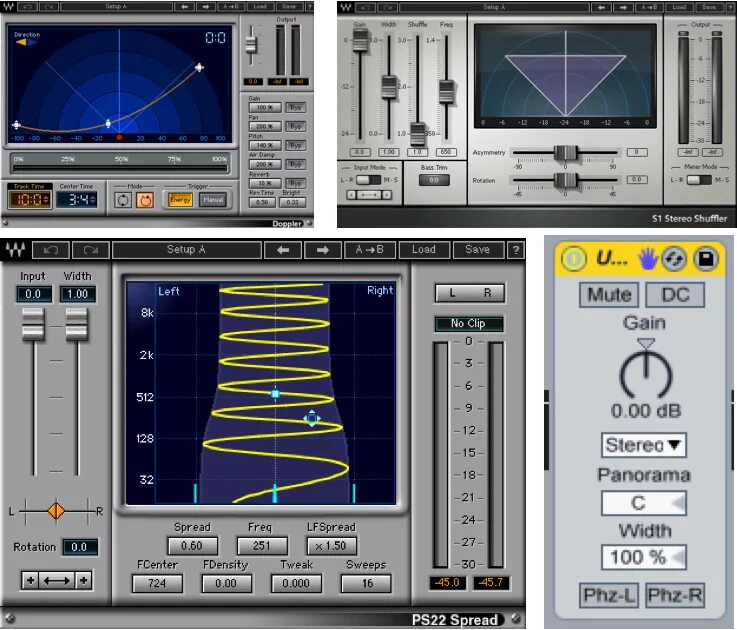Click Load button in PS22 Spread
Image resolution: width=737 pixels, height=630 pixels.
click(x=424, y=250)
